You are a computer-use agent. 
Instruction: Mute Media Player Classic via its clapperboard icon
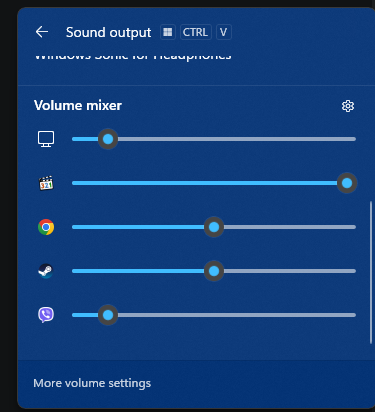click(x=46, y=183)
